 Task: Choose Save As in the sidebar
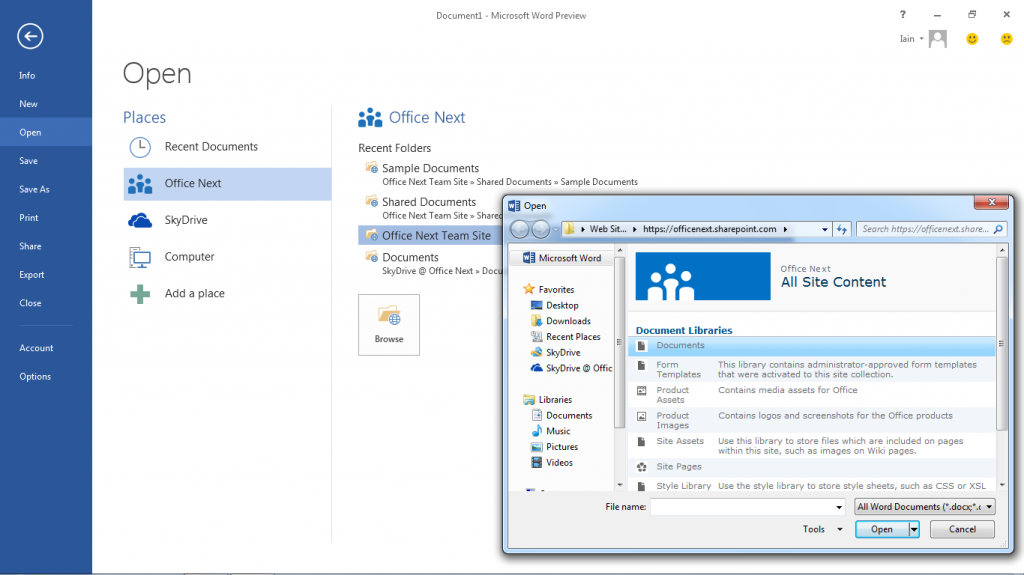tap(34, 189)
